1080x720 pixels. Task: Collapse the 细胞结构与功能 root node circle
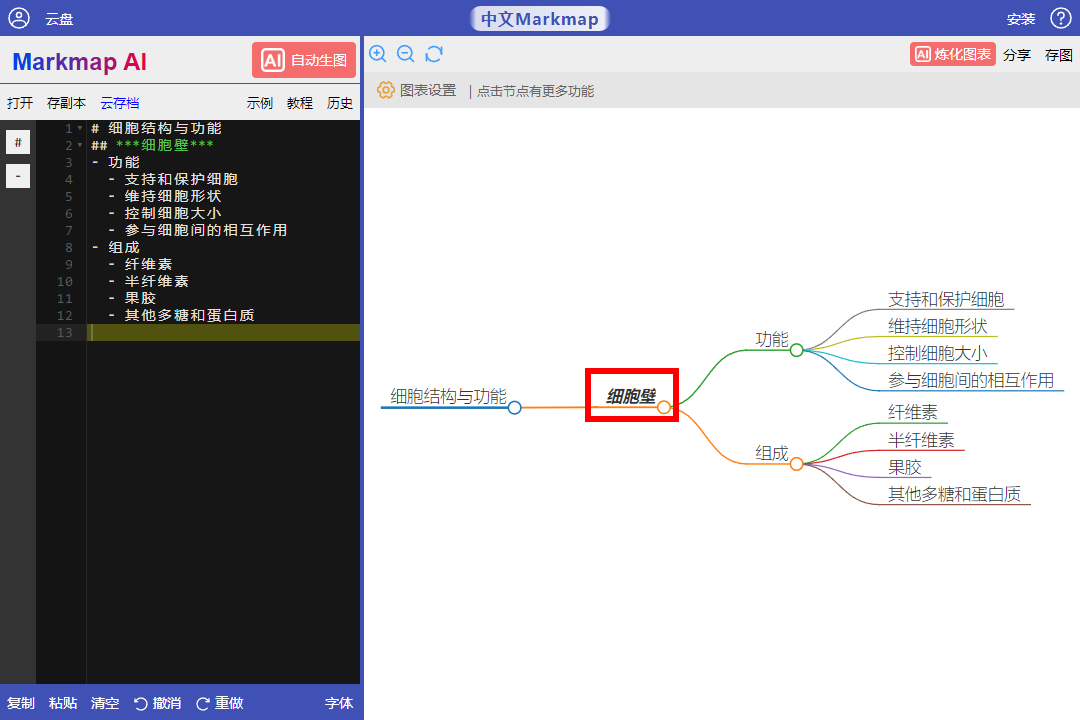tap(515, 407)
